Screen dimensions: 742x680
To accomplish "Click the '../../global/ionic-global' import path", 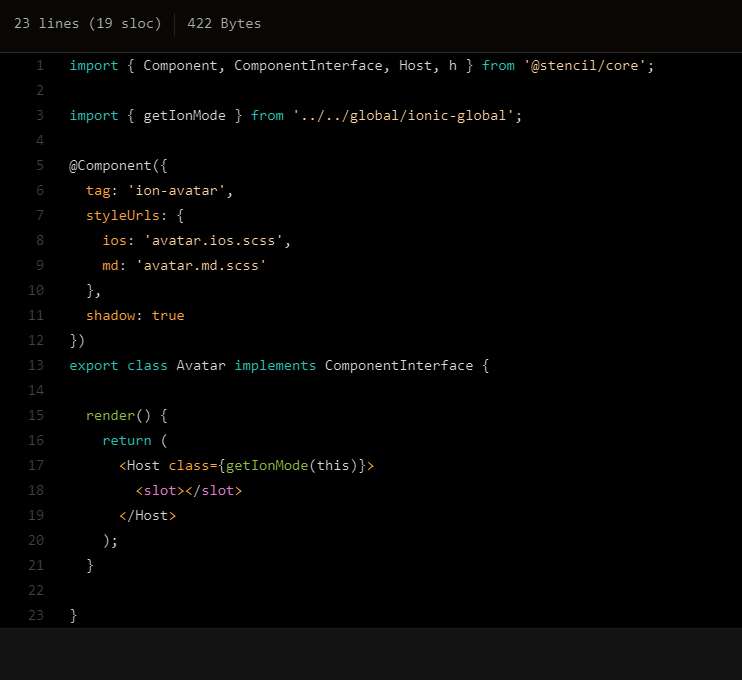I will (x=403, y=115).
